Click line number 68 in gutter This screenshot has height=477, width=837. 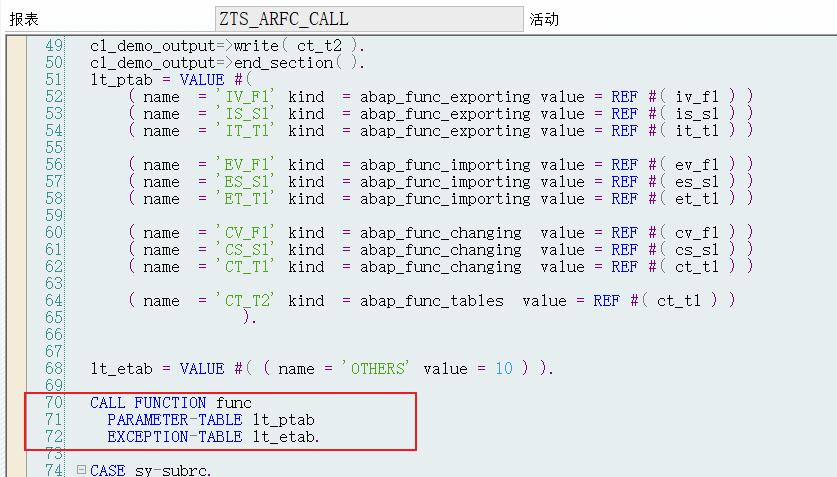point(54,368)
